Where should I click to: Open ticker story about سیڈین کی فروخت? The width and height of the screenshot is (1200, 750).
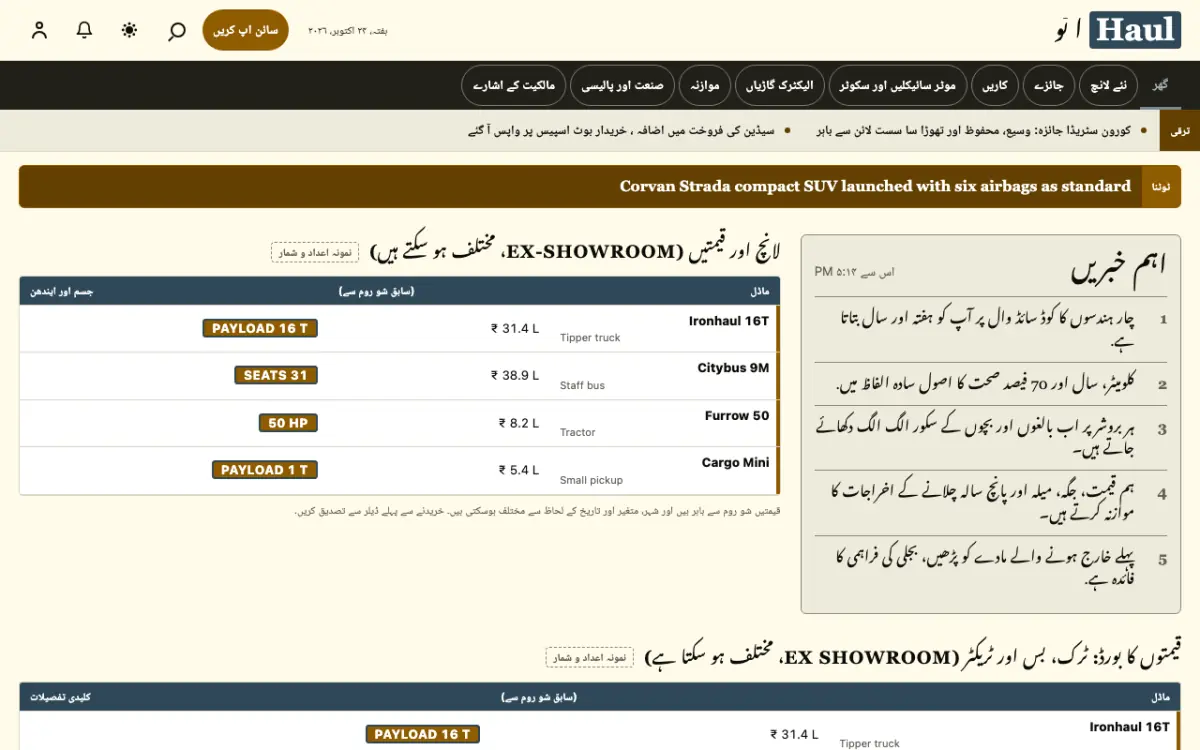(620, 131)
